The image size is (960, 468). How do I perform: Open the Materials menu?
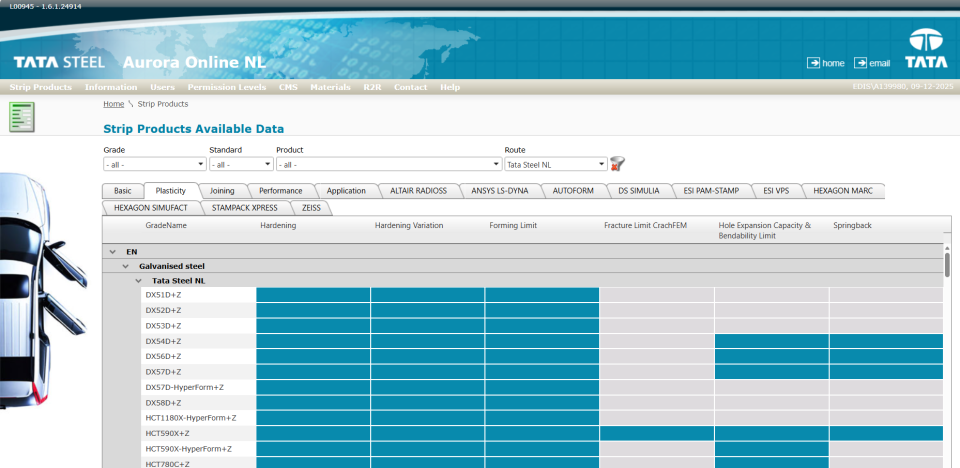pyautogui.click(x=330, y=87)
